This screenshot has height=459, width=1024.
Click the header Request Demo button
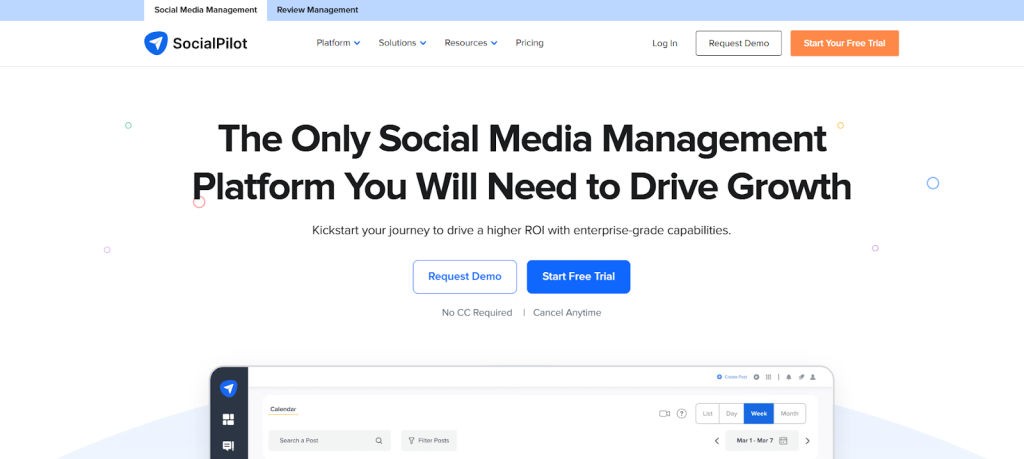coord(739,43)
